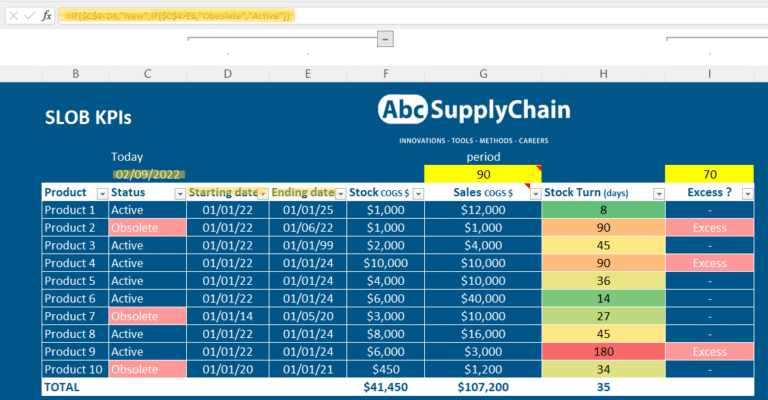The height and width of the screenshot is (400, 768).
Task: Select column B header
Action: pos(75,73)
